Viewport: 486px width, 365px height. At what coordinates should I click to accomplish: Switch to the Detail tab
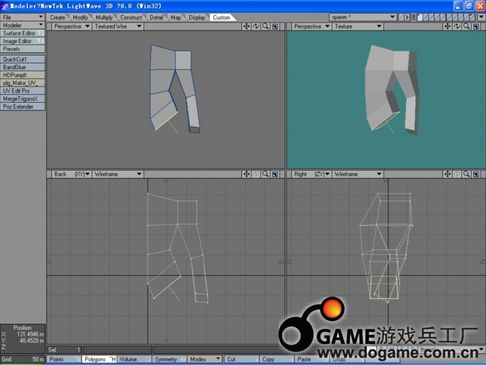pos(156,17)
